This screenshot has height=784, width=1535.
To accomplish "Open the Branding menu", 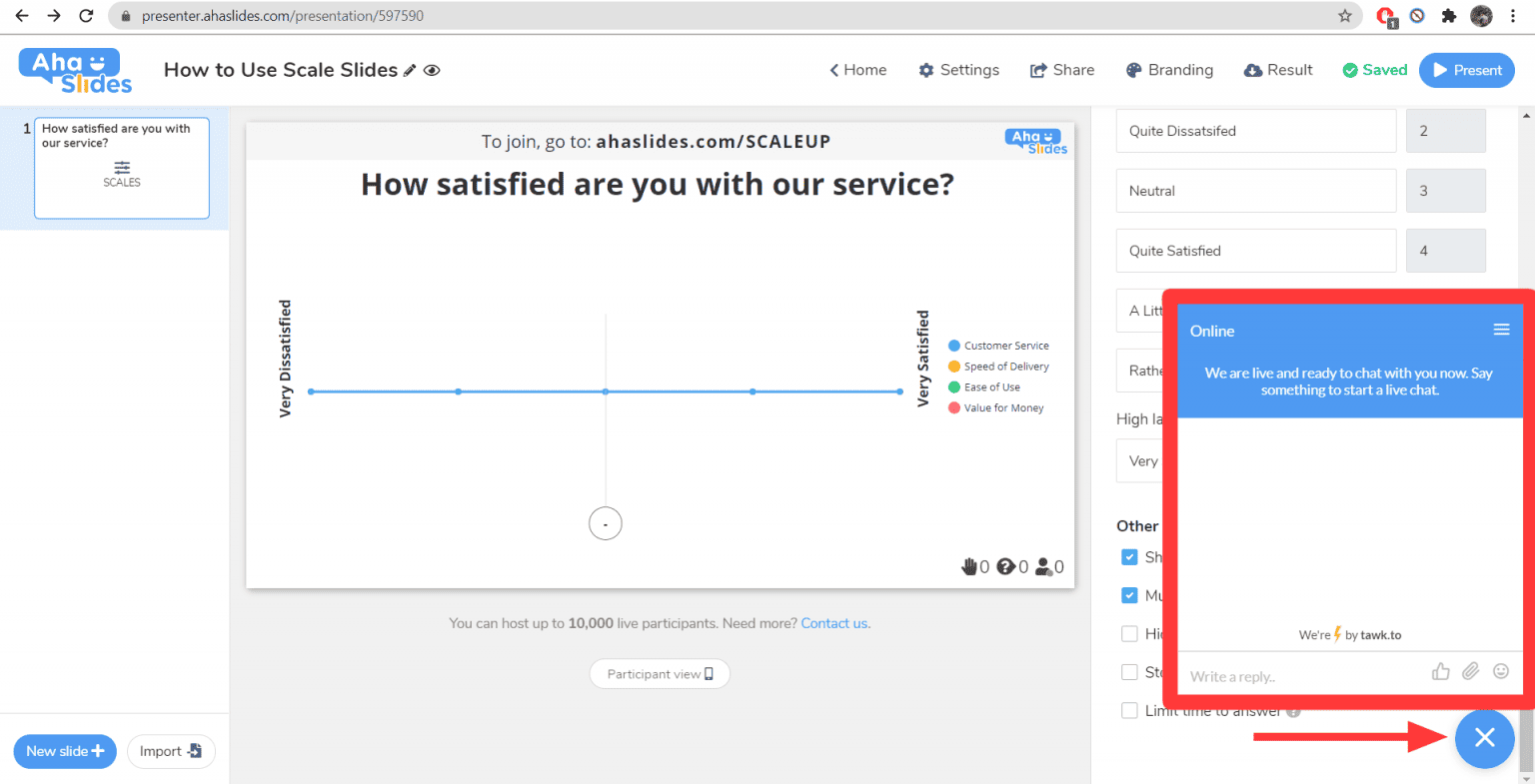I will pos(1169,70).
